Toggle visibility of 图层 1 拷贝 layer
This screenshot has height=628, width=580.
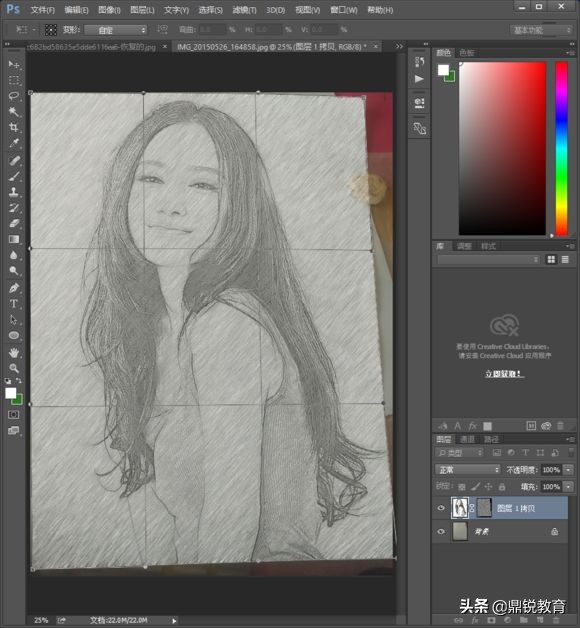(x=441, y=508)
